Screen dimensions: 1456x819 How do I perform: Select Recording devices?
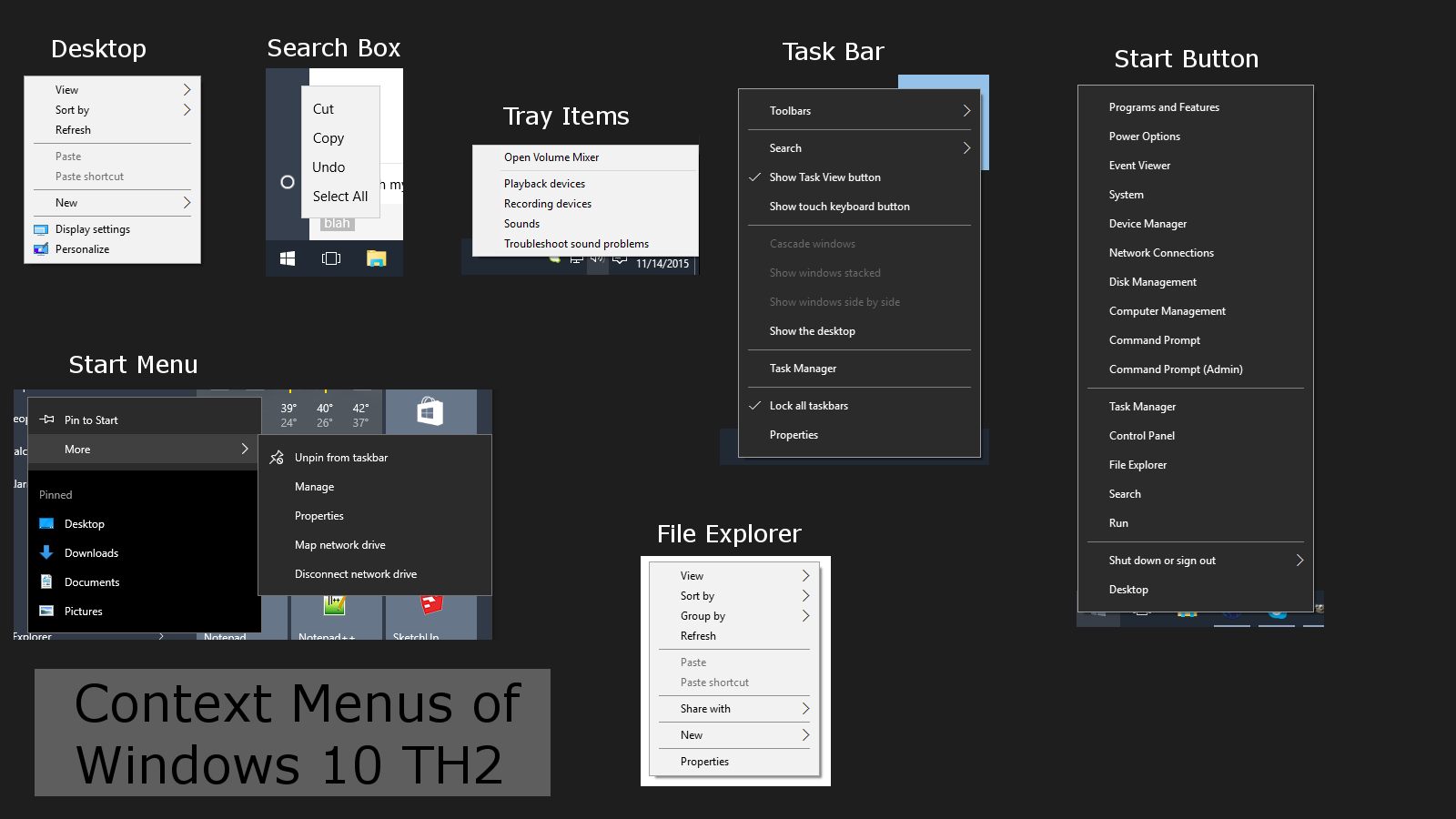[548, 204]
